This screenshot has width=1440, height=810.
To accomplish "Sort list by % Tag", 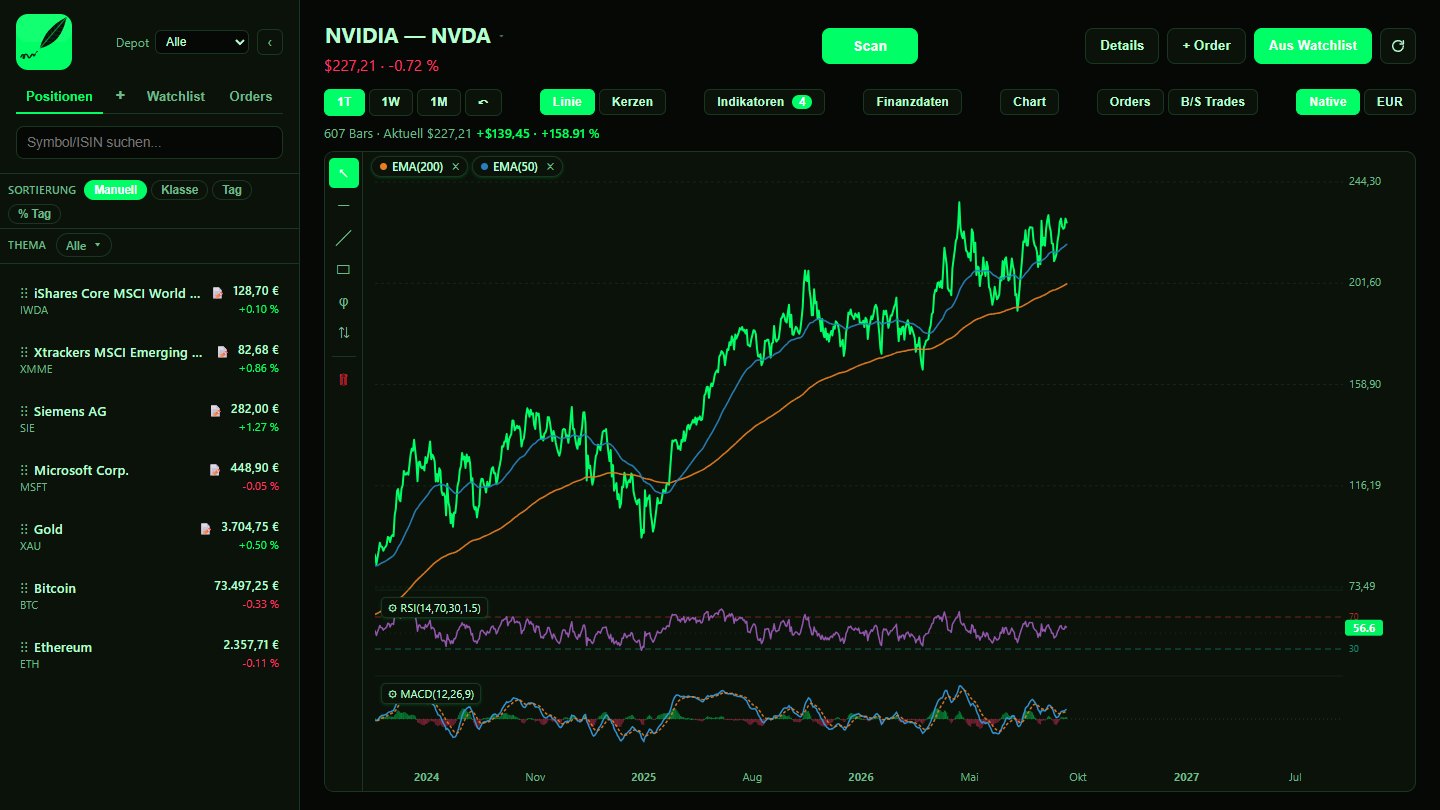I will (x=34, y=214).
